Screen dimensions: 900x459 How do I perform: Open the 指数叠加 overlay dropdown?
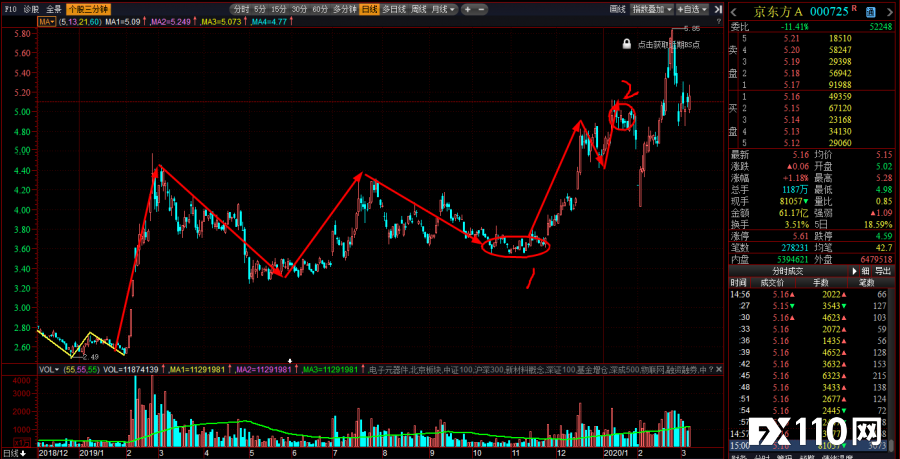pyautogui.click(x=651, y=9)
